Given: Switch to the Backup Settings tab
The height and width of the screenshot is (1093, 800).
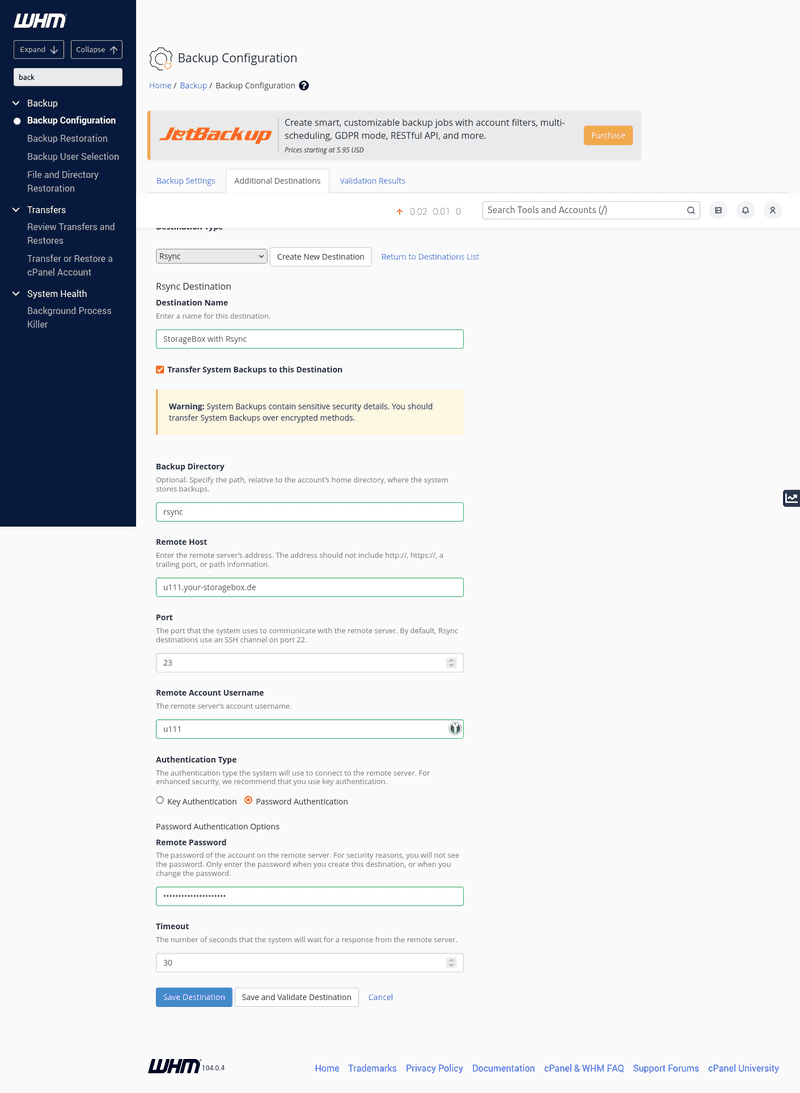Looking at the screenshot, I should [185, 181].
